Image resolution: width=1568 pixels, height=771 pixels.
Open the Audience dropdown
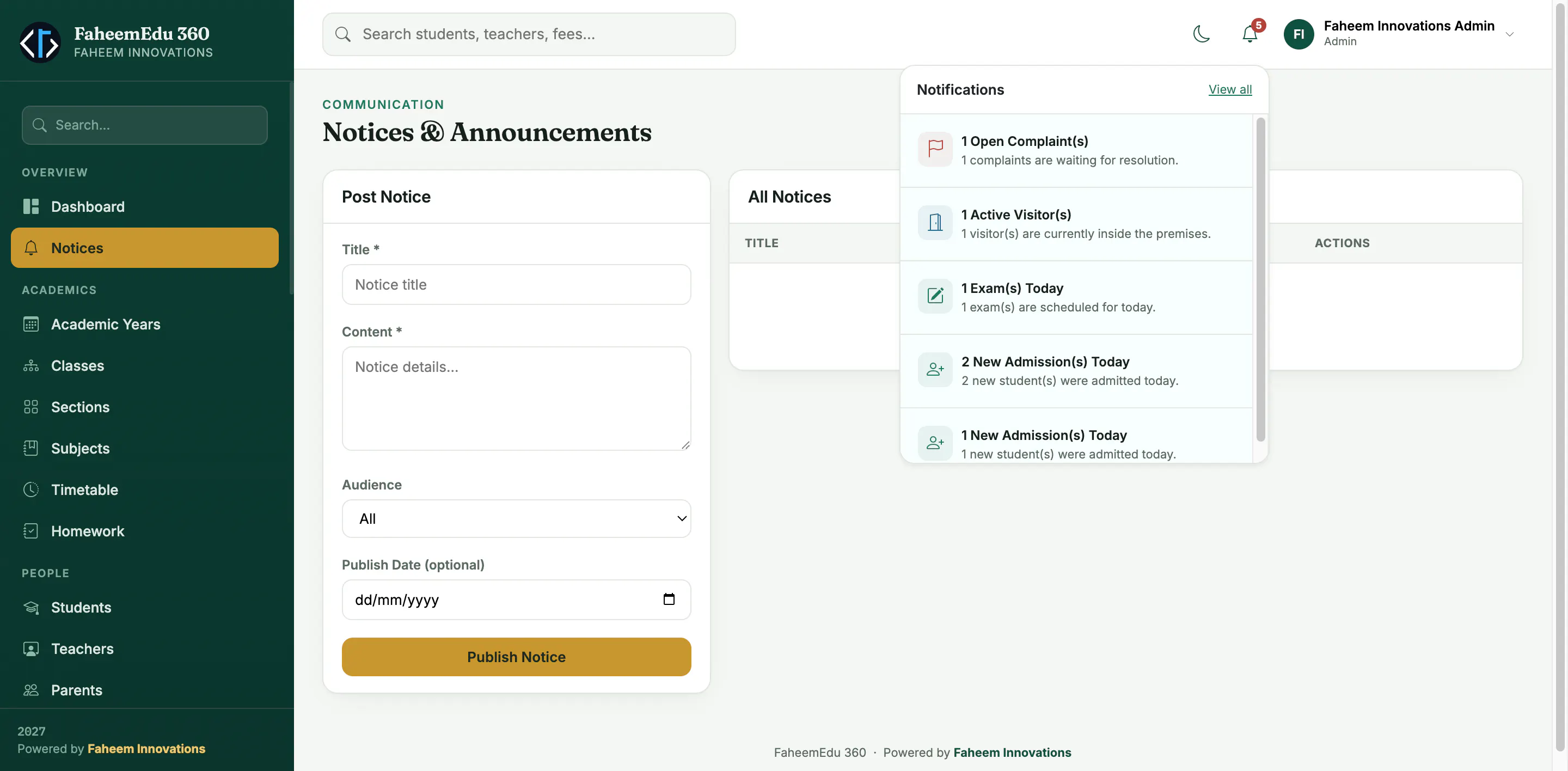[516, 518]
